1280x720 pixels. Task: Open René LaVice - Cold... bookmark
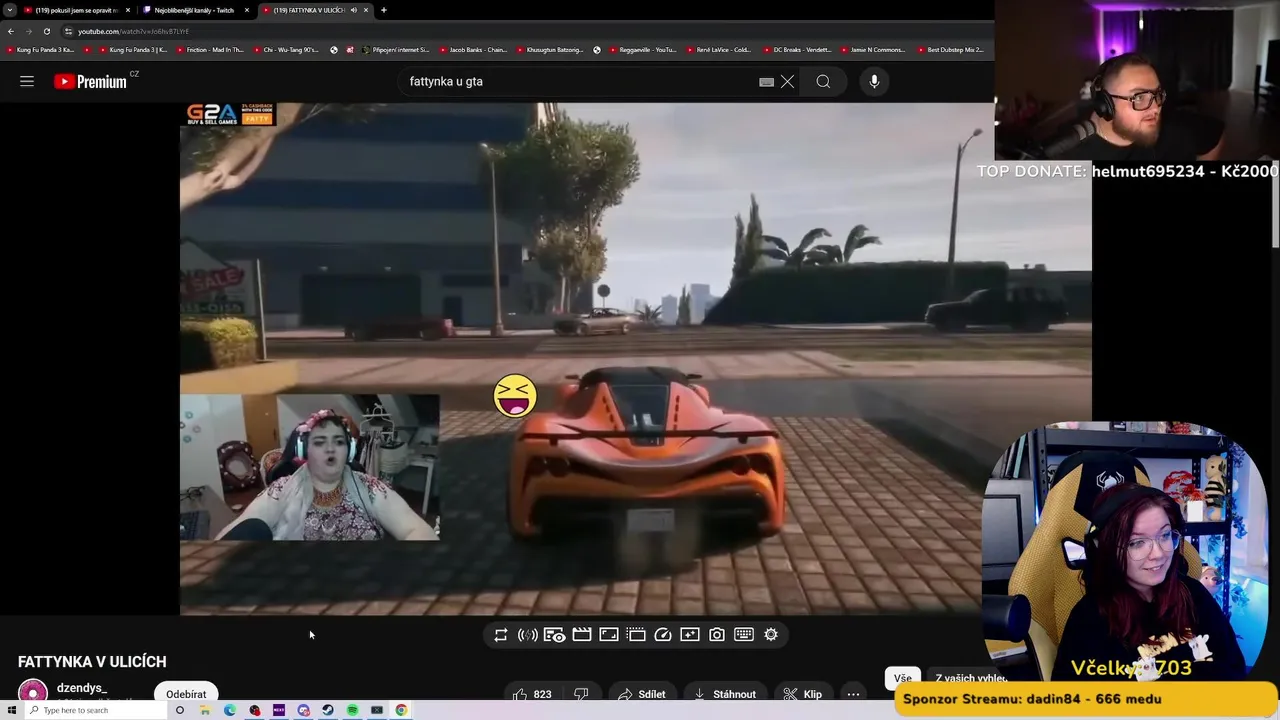pos(719,50)
